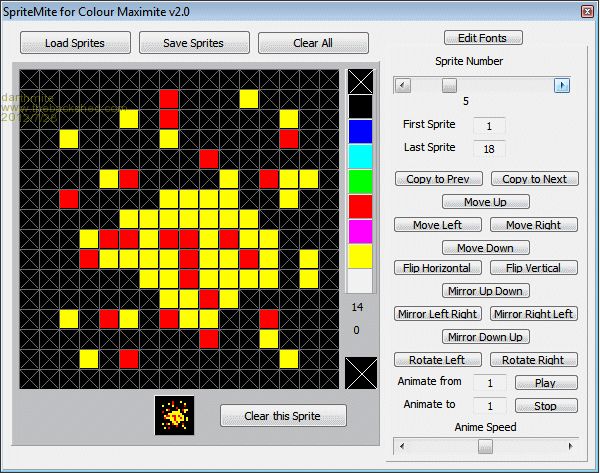Play the sprite animation
Screen dimensions: 600x473
[x=546, y=383]
